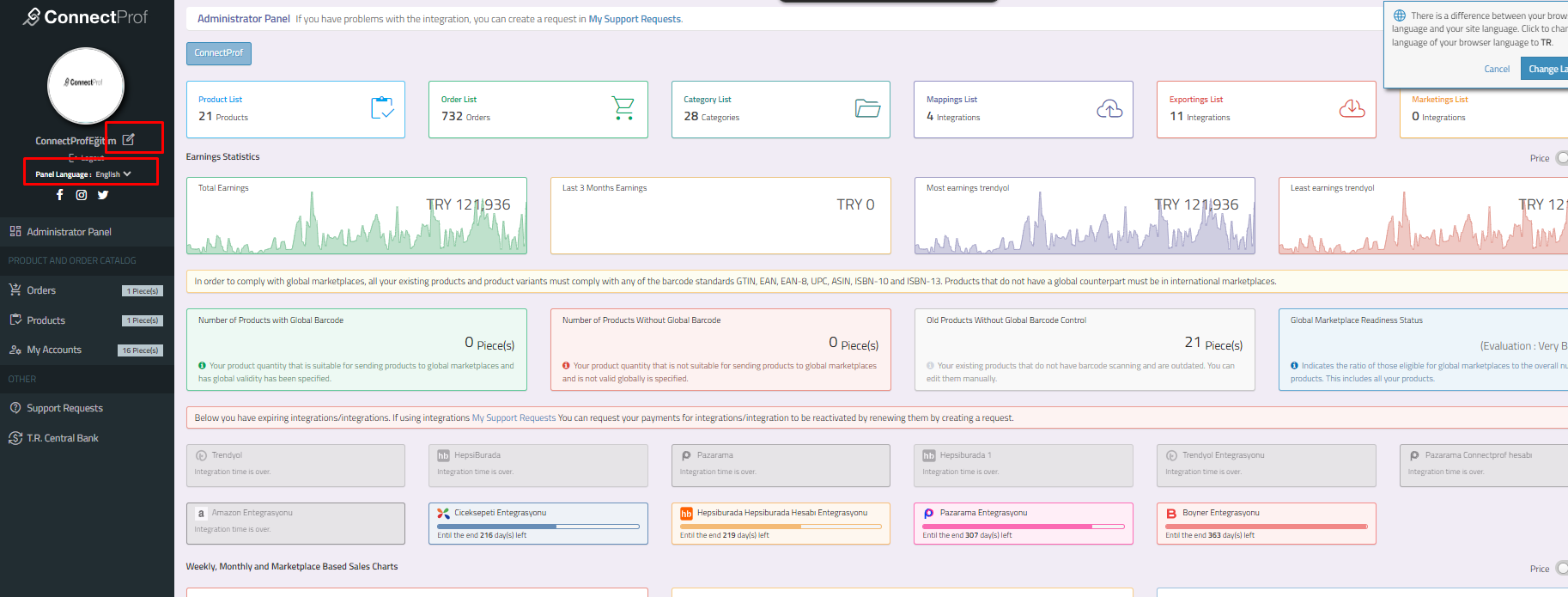Toggle the Price switch beside Earnings Statistics
The width and height of the screenshot is (1568, 597).
[x=1561, y=157]
